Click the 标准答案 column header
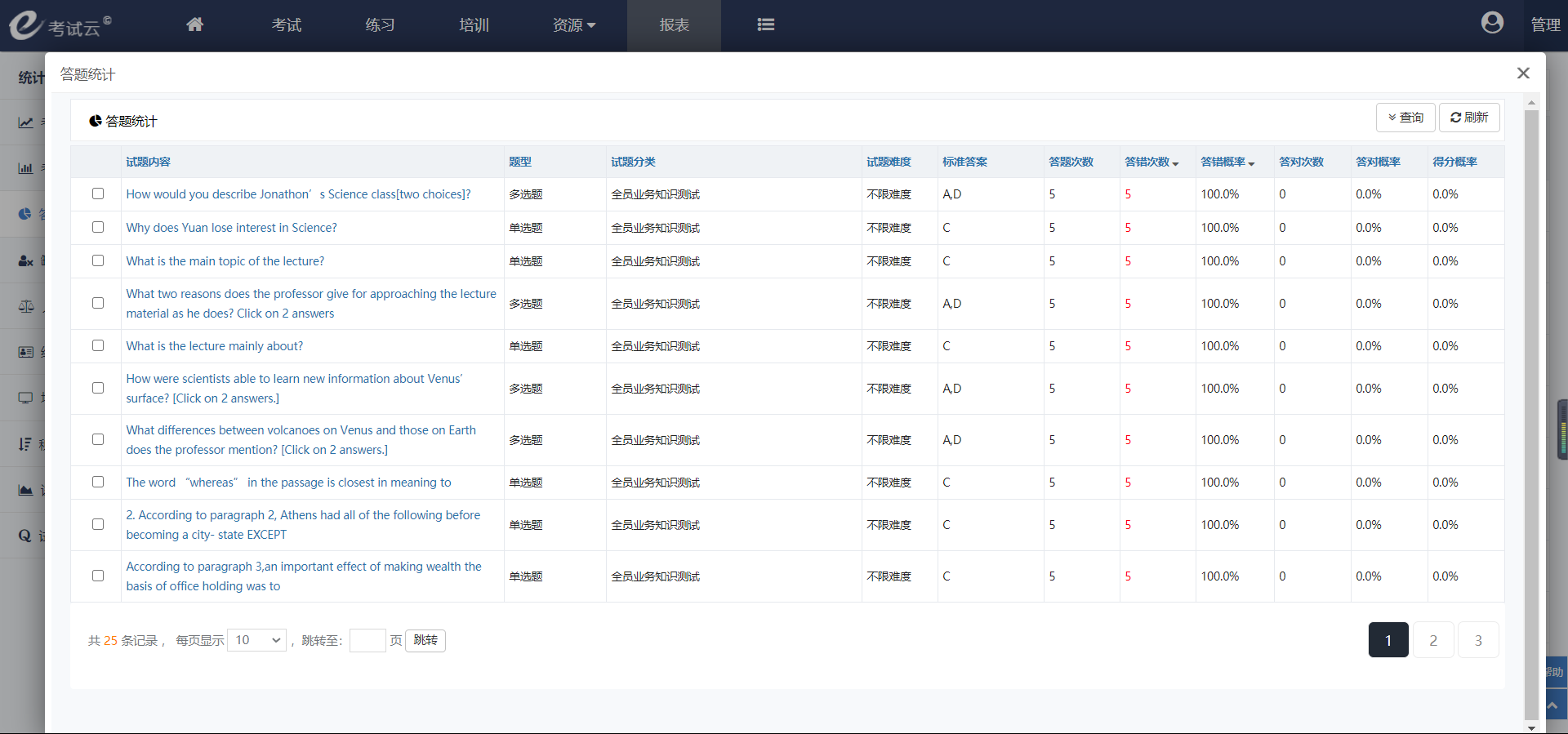The width and height of the screenshot is (1568, 734). click(x=964, y=162)
